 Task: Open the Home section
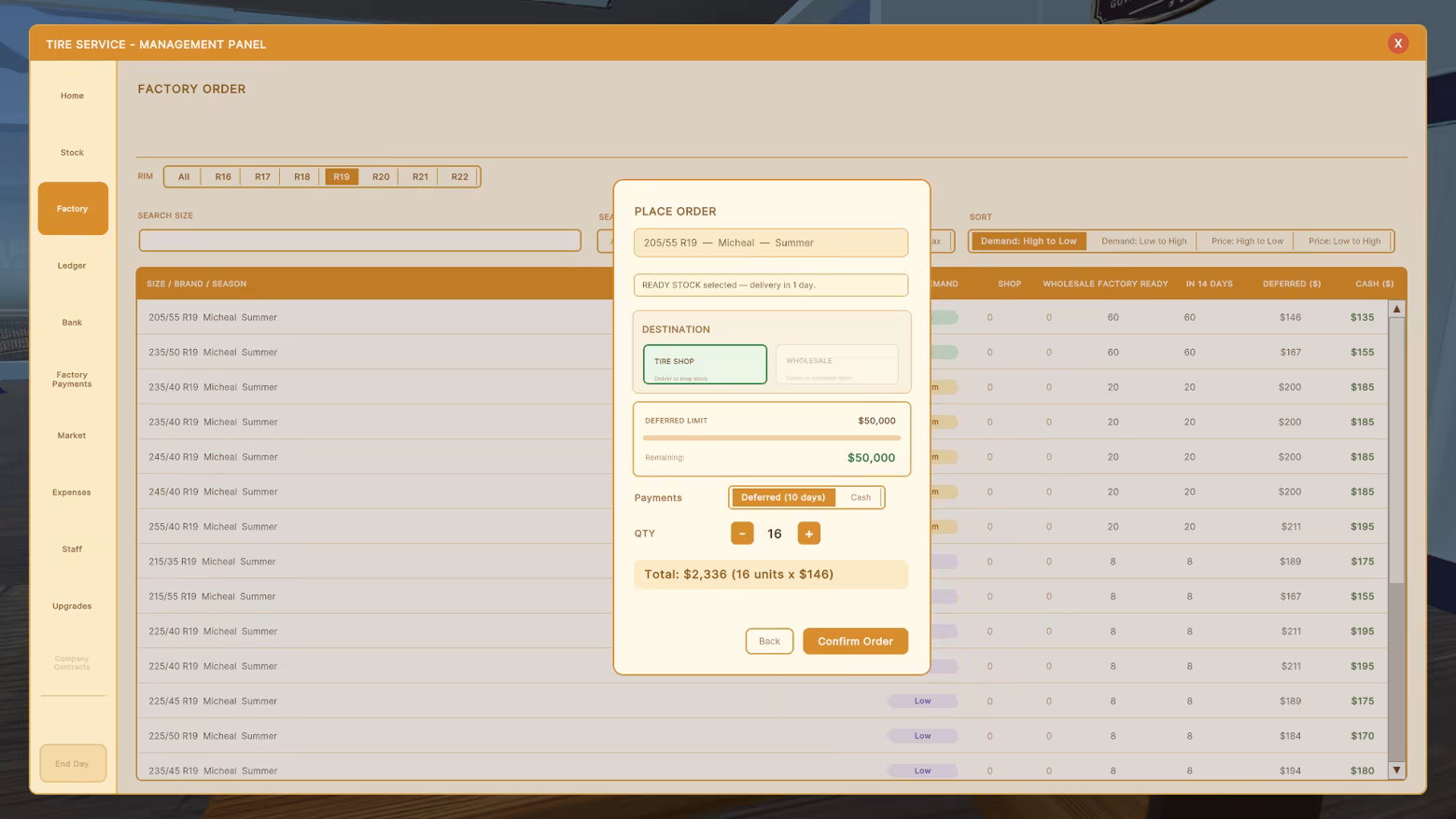pyautogui.click(x=72, y=95)
